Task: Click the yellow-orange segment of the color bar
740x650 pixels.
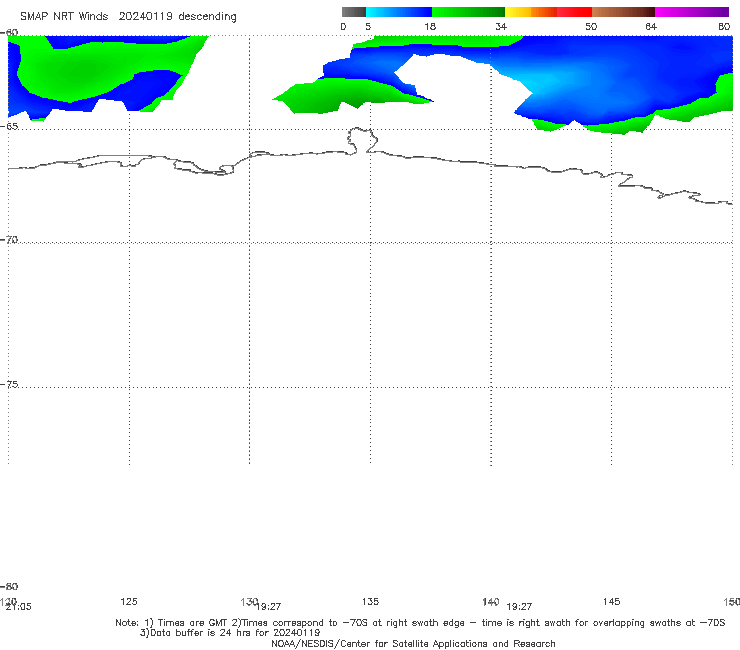Action: pos(531,12)
